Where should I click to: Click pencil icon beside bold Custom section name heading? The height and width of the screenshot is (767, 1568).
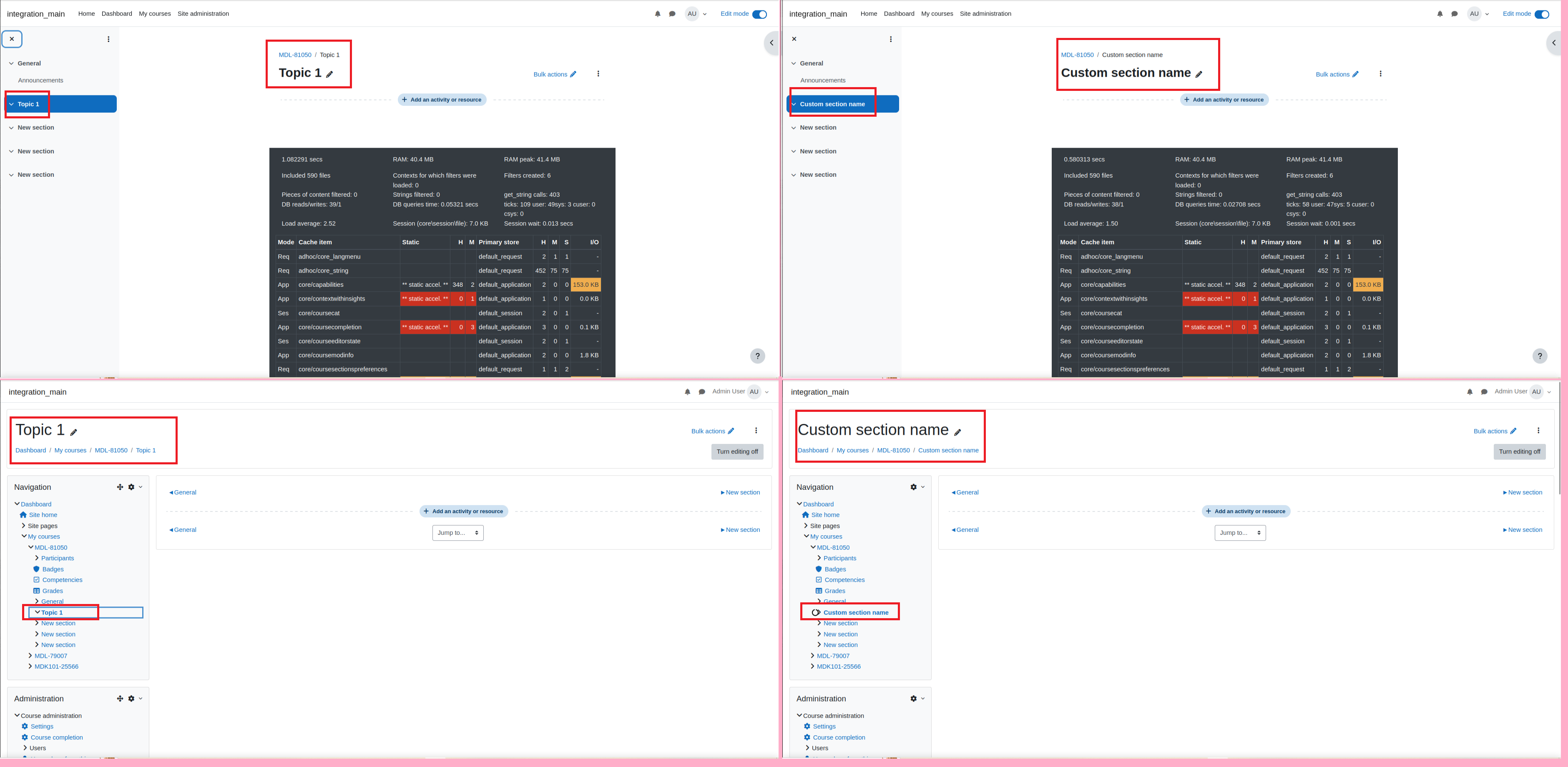(x=1199, y=74)
